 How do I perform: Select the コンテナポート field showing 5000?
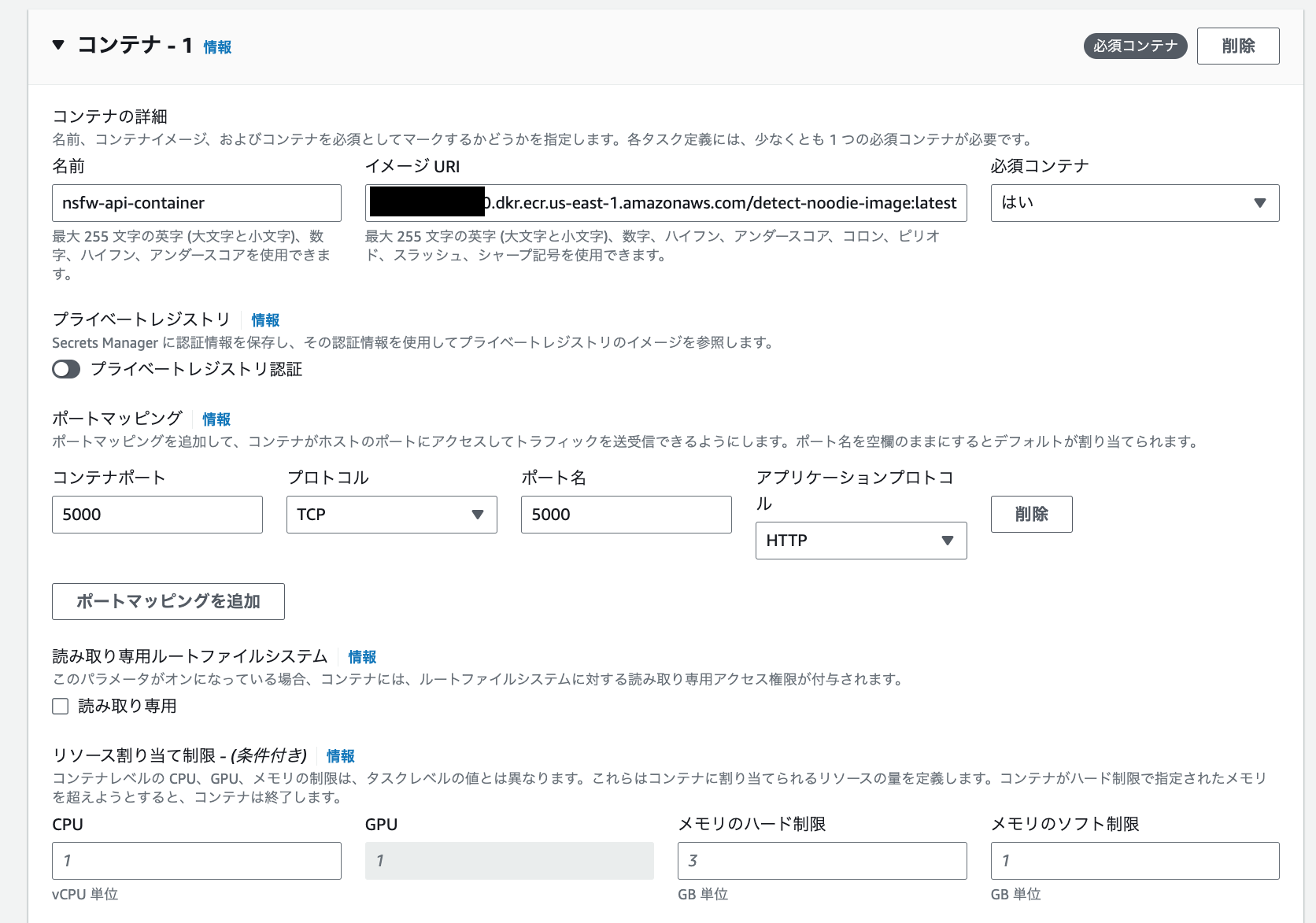click(x=157, y=514)
